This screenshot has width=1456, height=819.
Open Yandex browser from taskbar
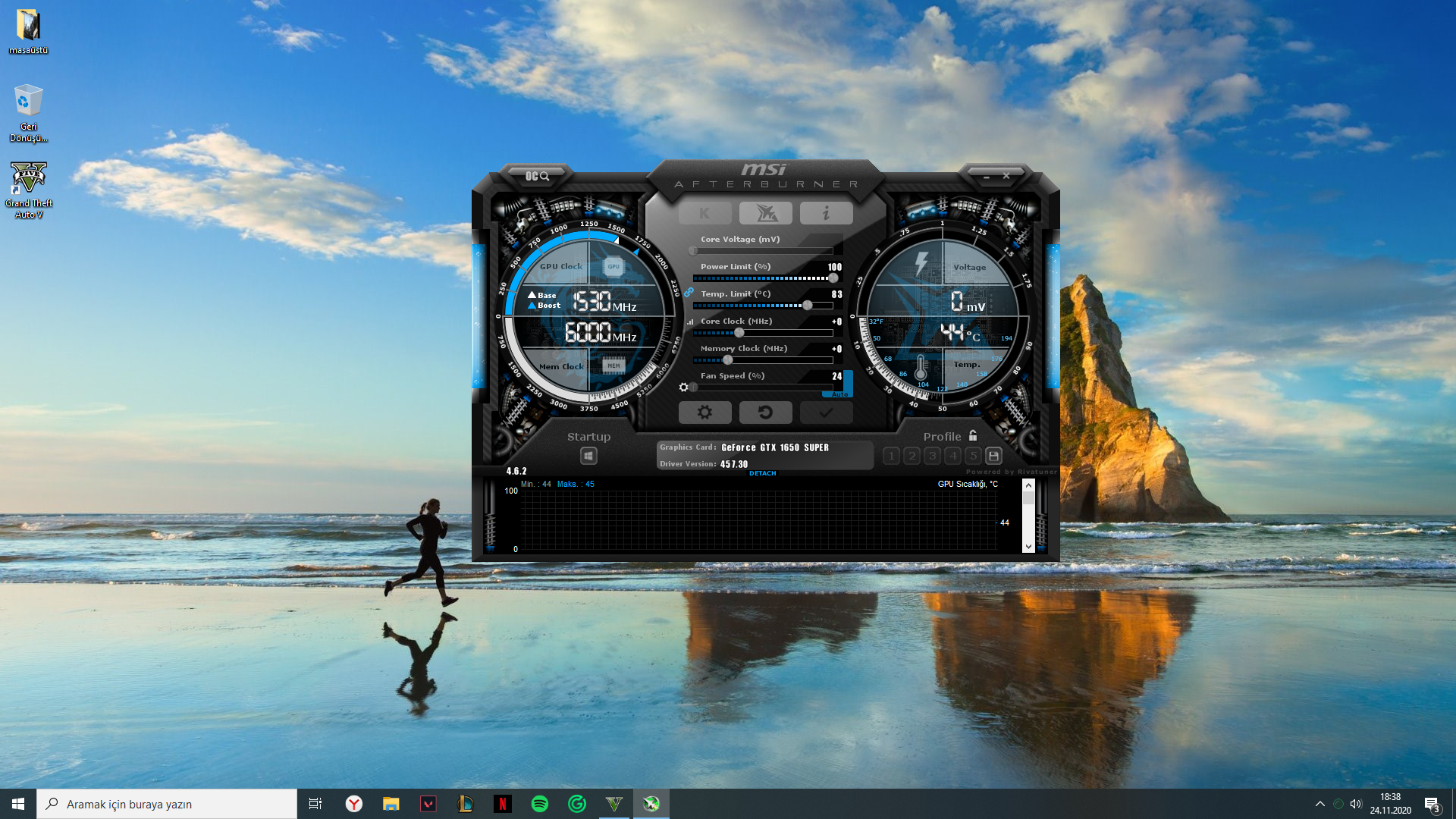[354, 804]
